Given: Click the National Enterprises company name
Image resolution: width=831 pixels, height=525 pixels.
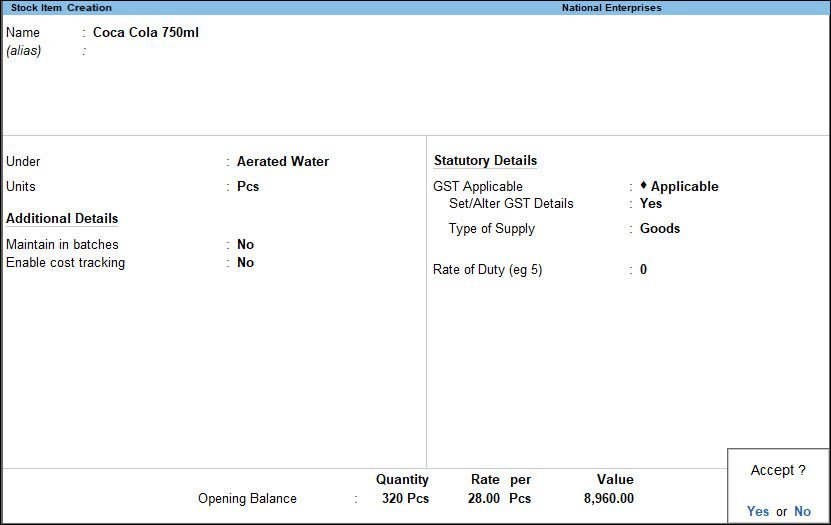Looking at the screenshot, I should pos(611,8).
